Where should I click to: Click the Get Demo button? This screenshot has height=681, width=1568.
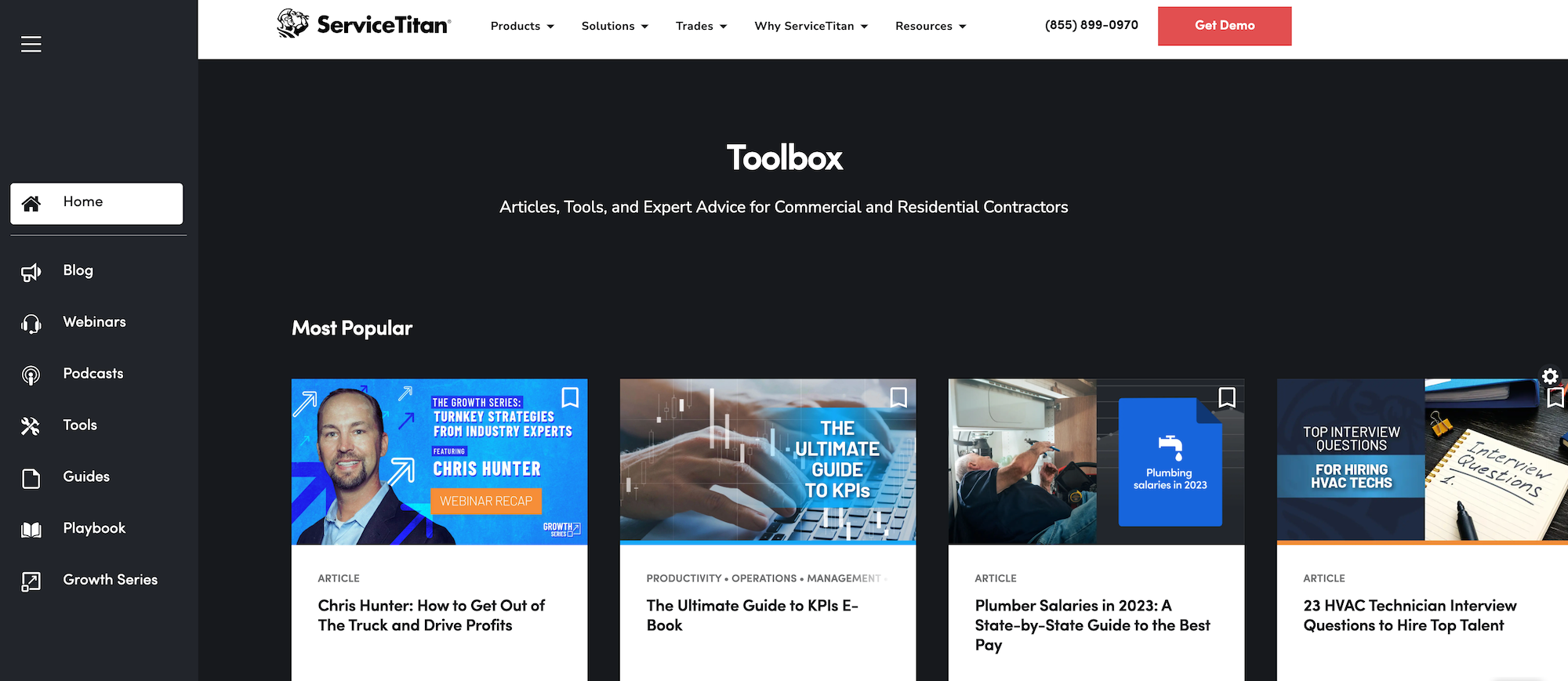[x=1225, y=26]
